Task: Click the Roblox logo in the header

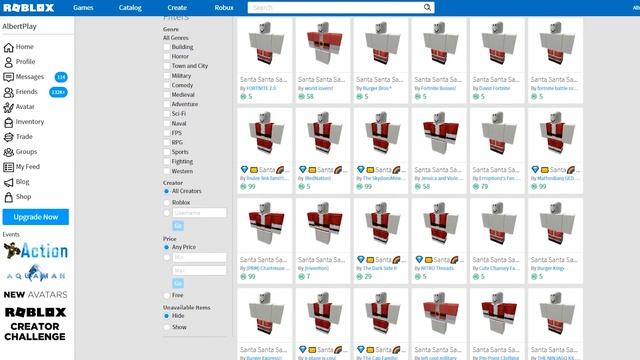Action: [29, 8]
